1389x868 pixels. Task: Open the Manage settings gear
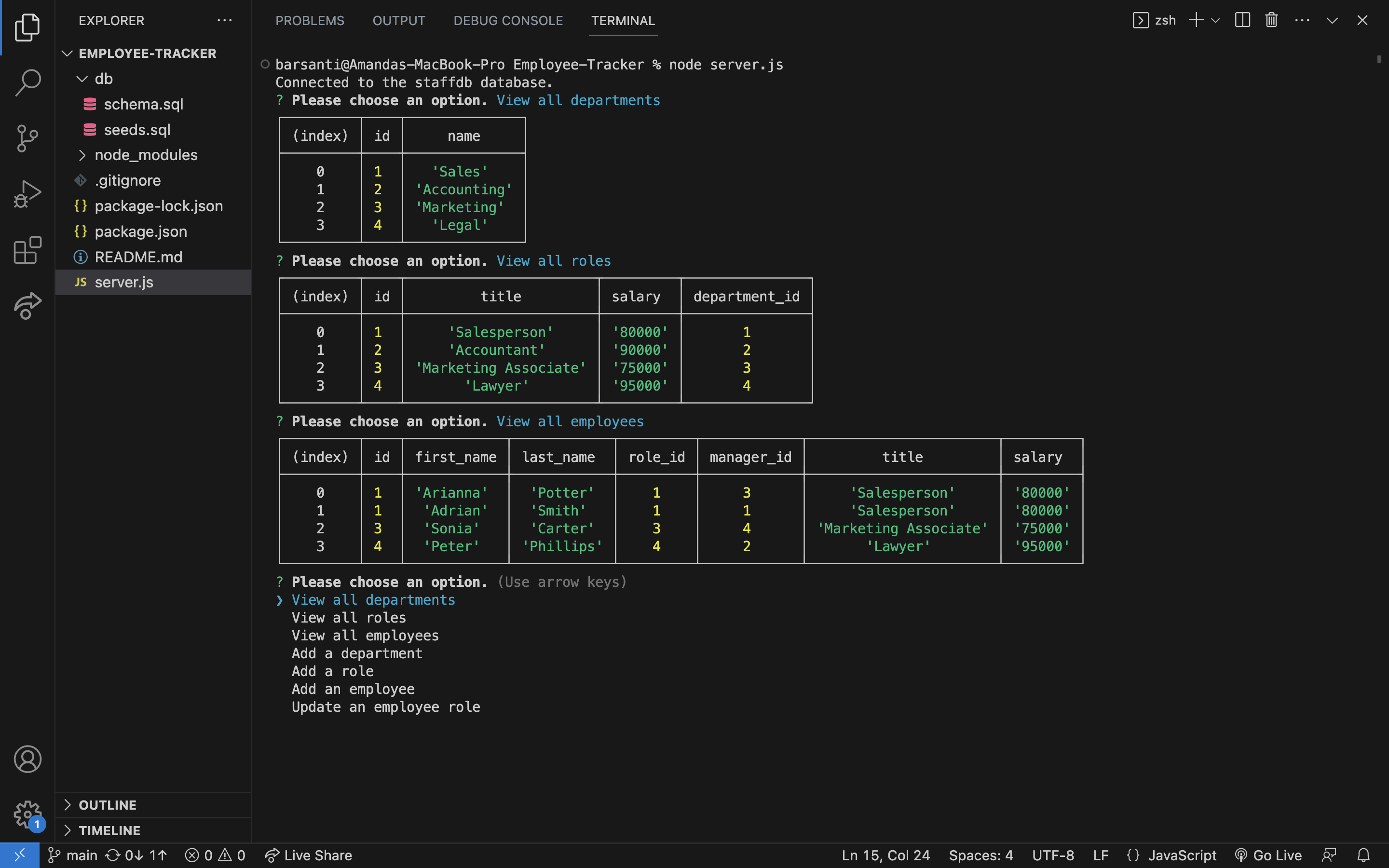coord(27,814)
